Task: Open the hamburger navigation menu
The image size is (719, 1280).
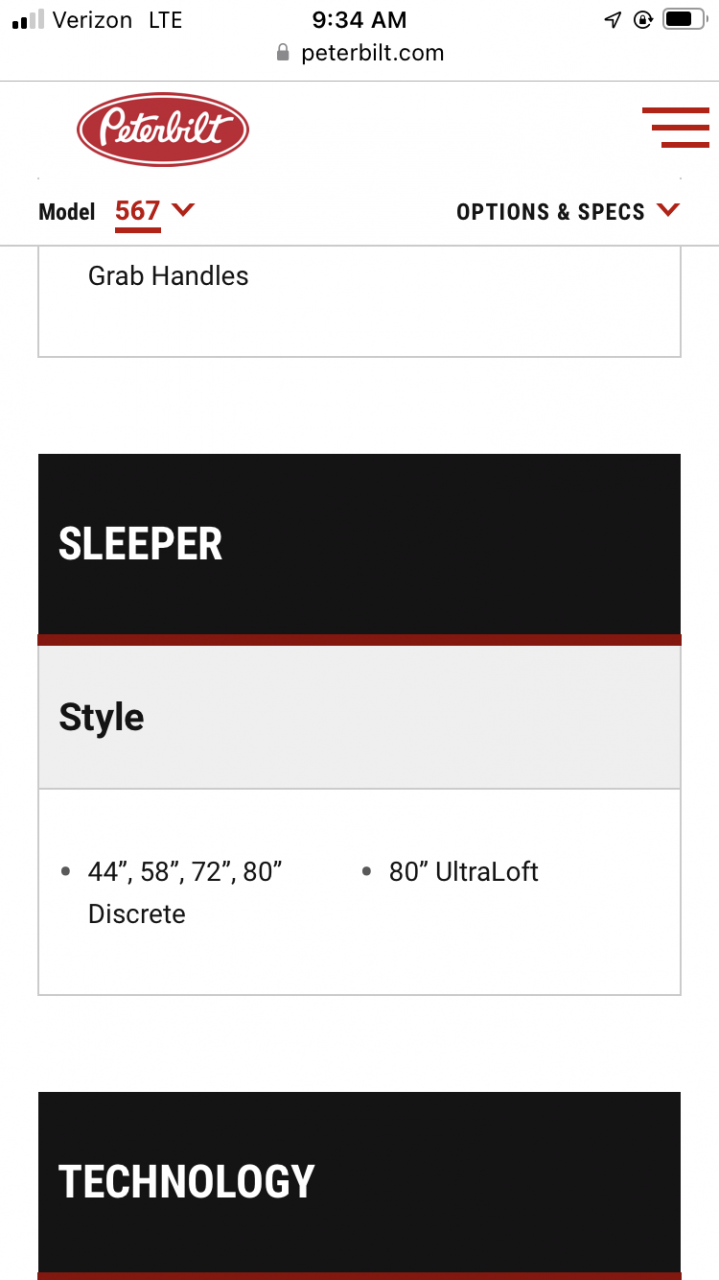Action: (675, 127)
